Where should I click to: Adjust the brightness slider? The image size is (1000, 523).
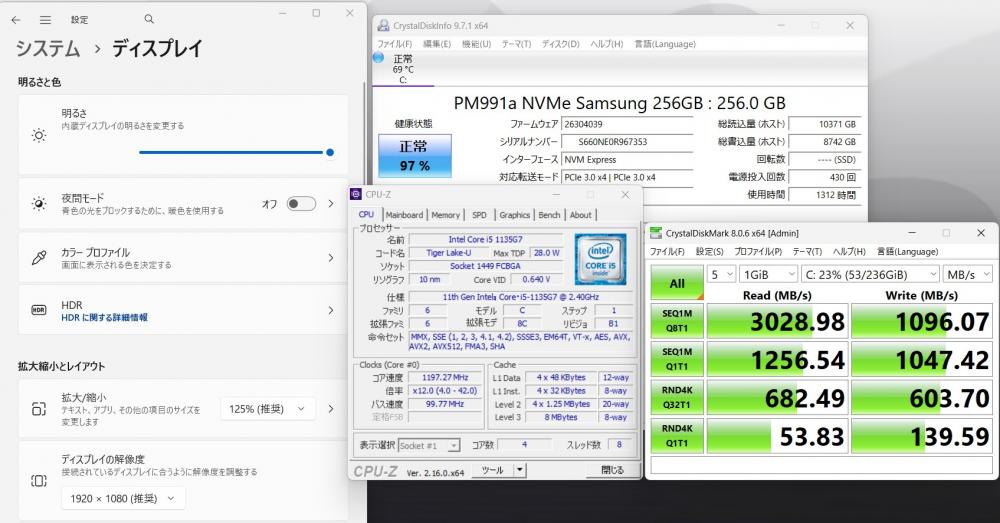pos(236,152)
